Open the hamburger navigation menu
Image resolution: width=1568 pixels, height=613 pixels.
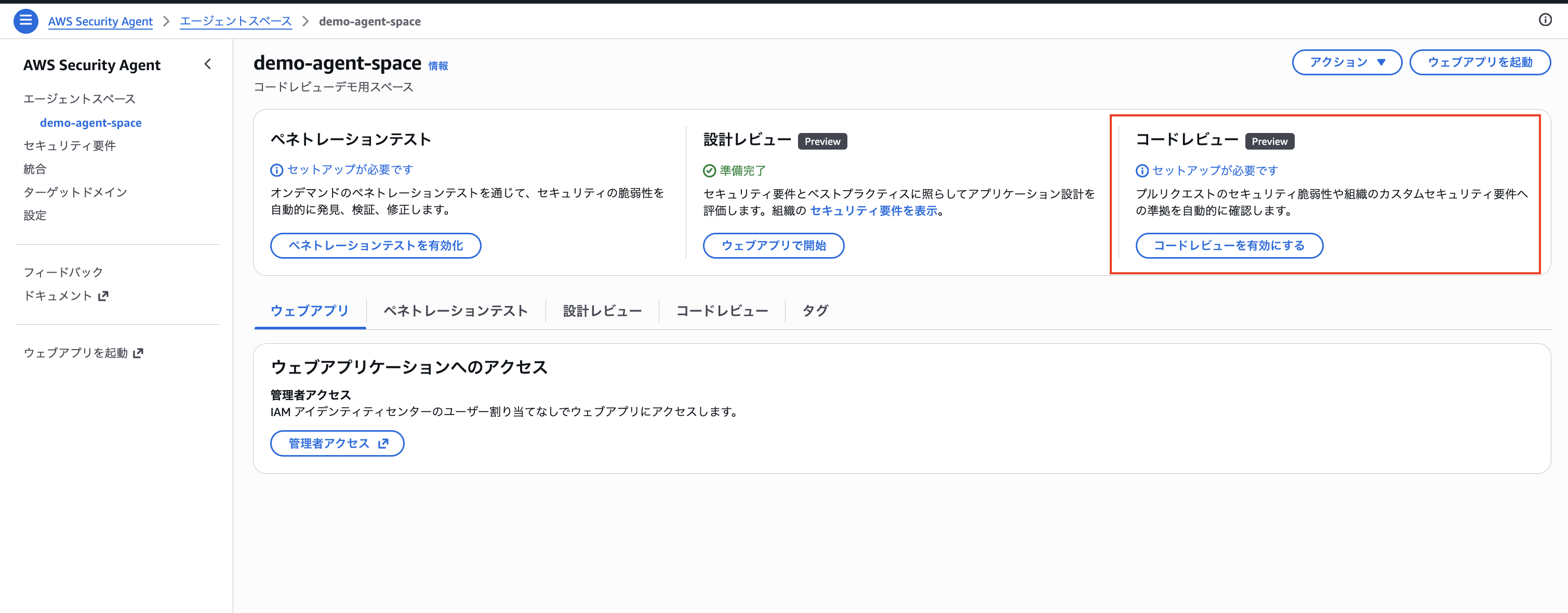coord(25,20)
